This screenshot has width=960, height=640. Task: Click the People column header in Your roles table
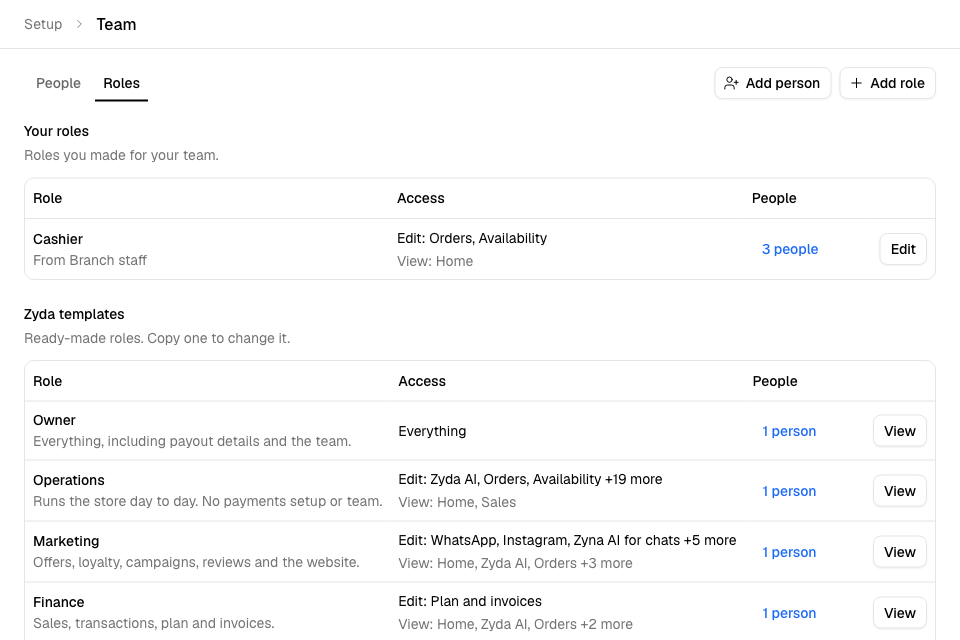tap(774, 198)
